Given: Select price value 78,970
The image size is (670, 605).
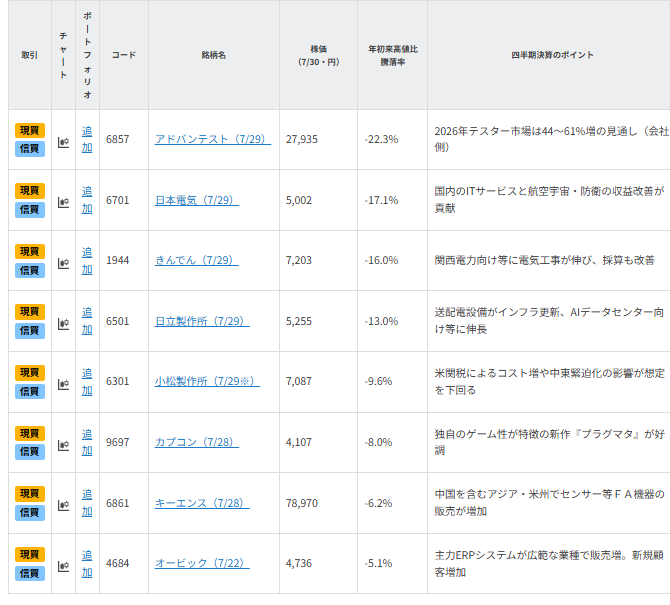Looking at the screenshot, I should coord(302,503).
